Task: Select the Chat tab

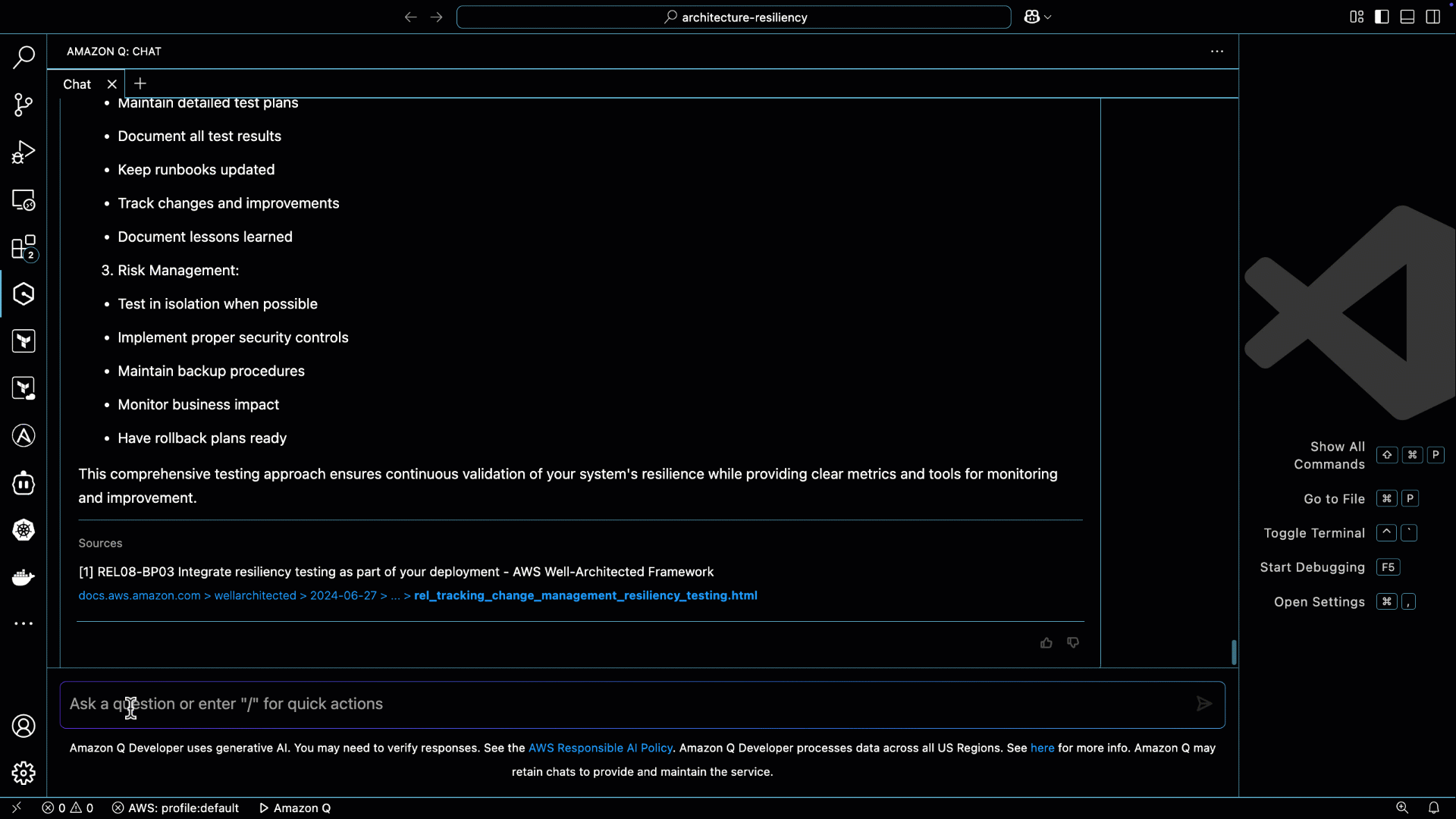Action: click(76, 84)
